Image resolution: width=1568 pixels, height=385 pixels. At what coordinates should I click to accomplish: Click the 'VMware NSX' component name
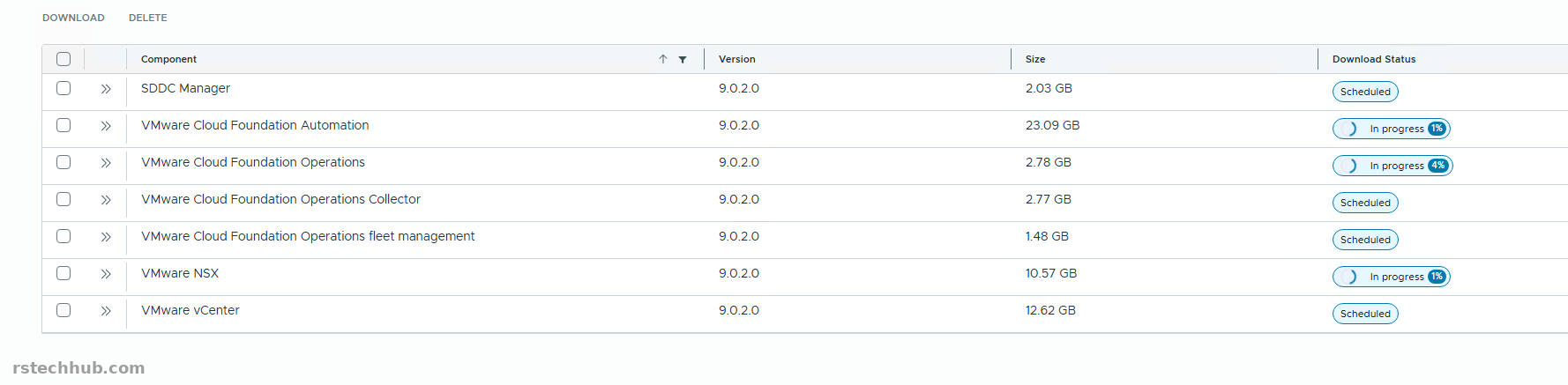coord(180,273)
